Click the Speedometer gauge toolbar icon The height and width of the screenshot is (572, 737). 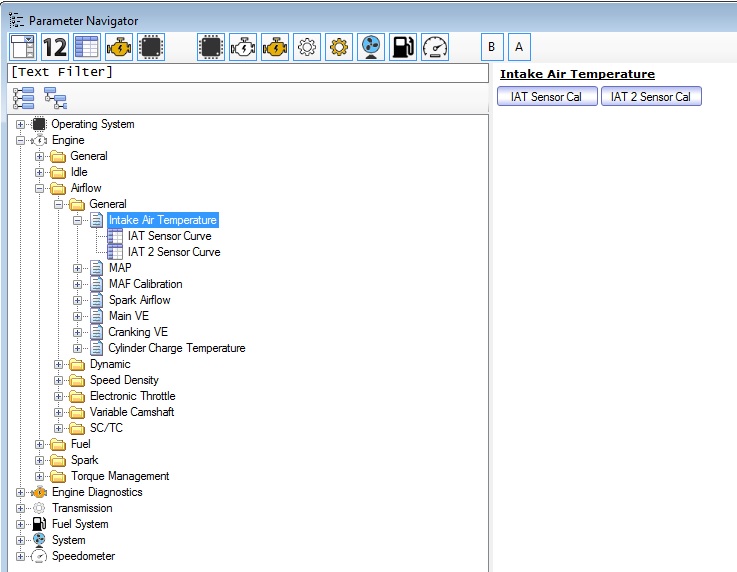[435, 47]
